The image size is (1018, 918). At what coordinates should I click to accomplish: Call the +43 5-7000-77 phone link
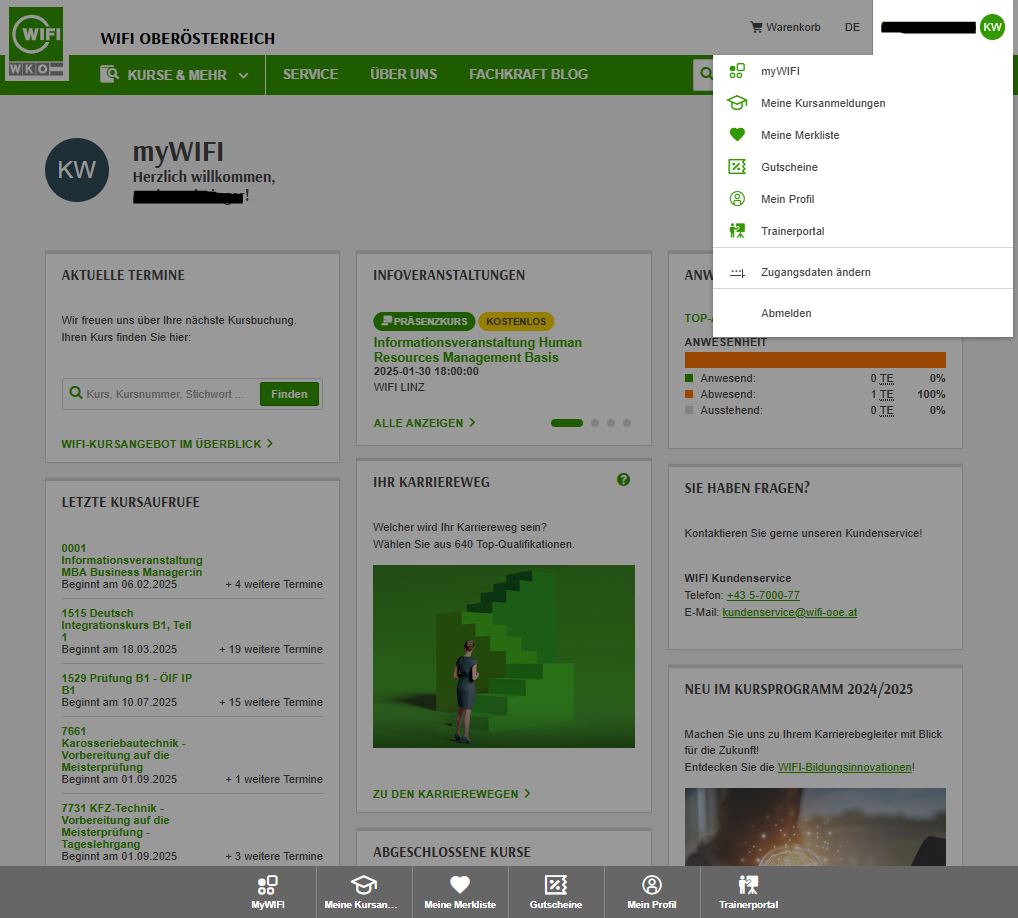point(763,595)
